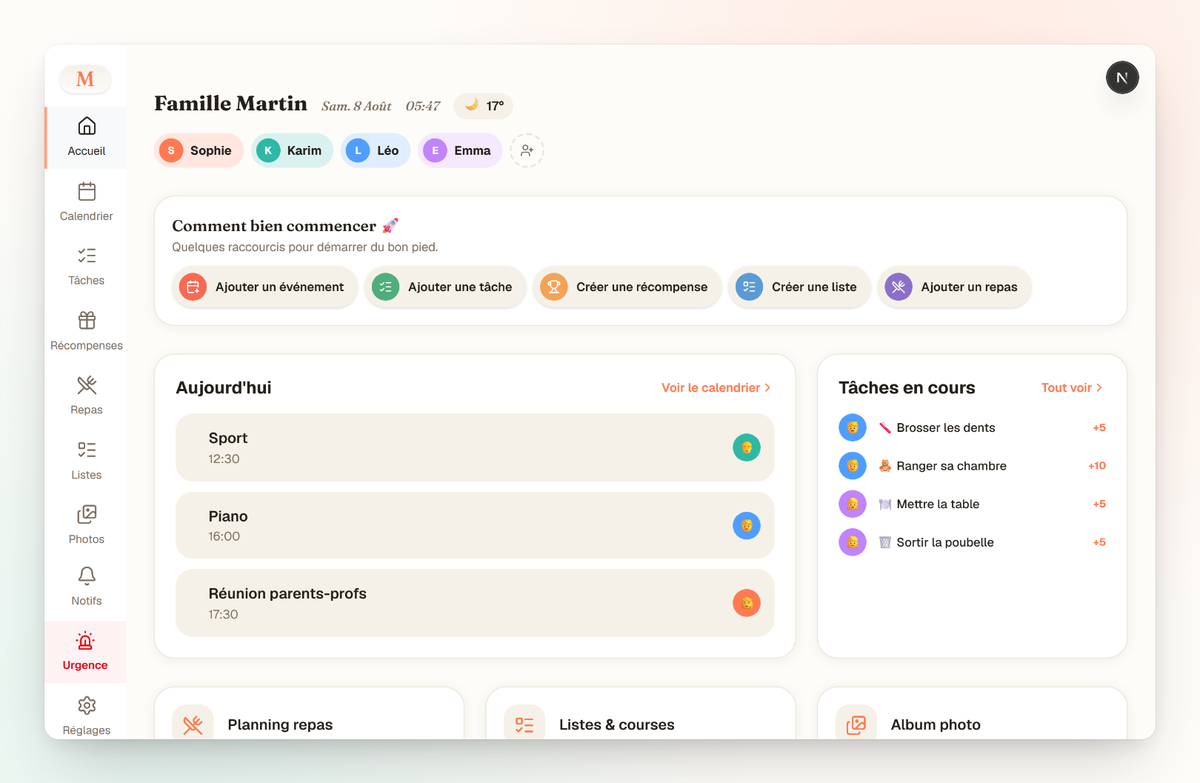Open the N avatar at top right
The width and height of the screenshot is (1200, 783).
tap(1122, 77)
